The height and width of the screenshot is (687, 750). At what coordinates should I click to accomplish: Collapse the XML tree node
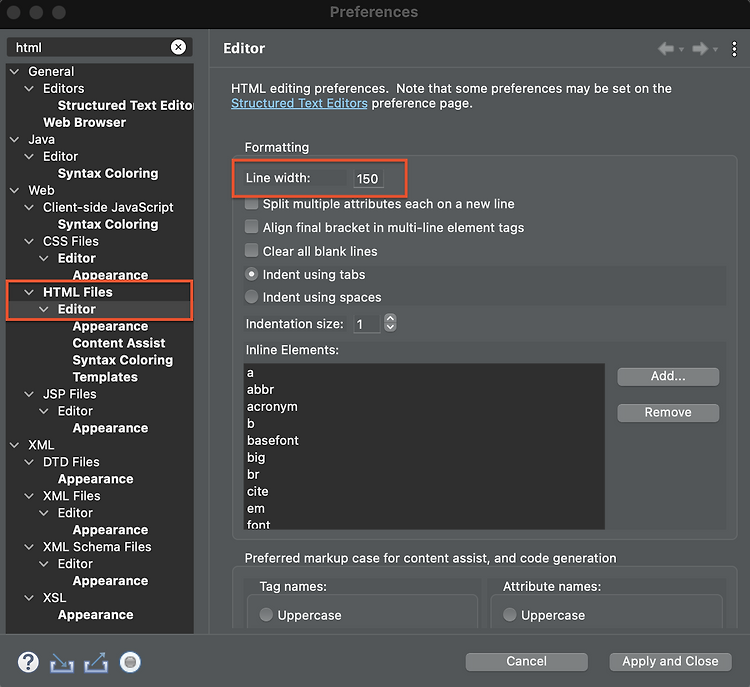click(x=15, y=444)
